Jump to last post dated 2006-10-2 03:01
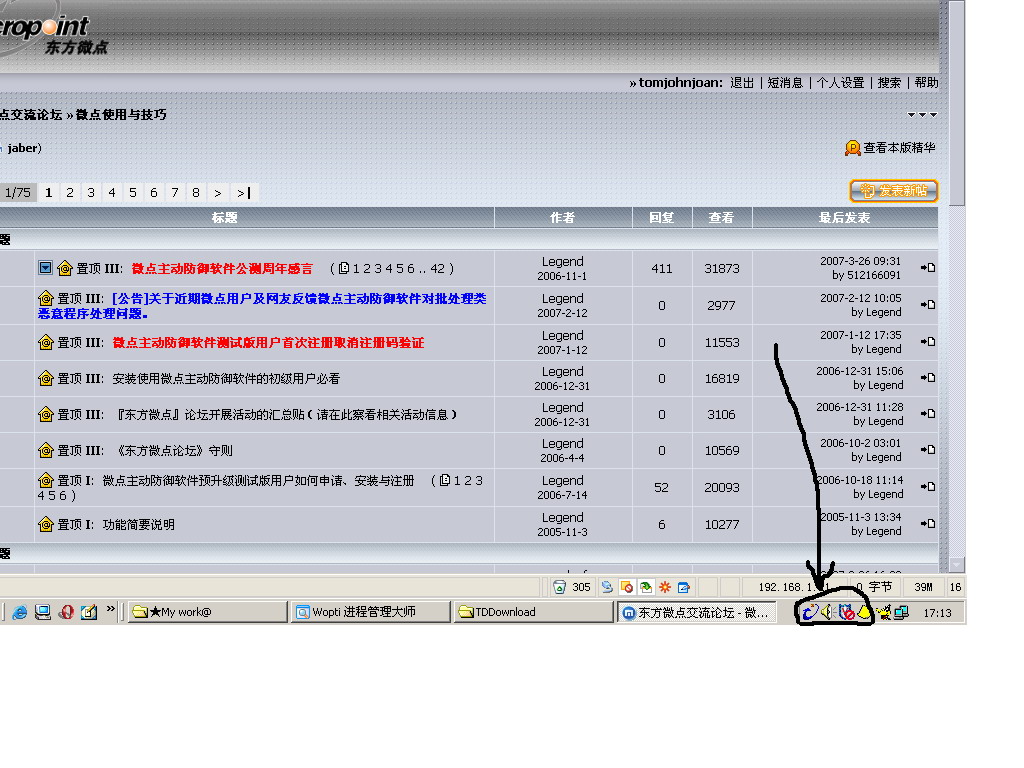The height and width of the screenshot is (768, 1024). point(928,450)
